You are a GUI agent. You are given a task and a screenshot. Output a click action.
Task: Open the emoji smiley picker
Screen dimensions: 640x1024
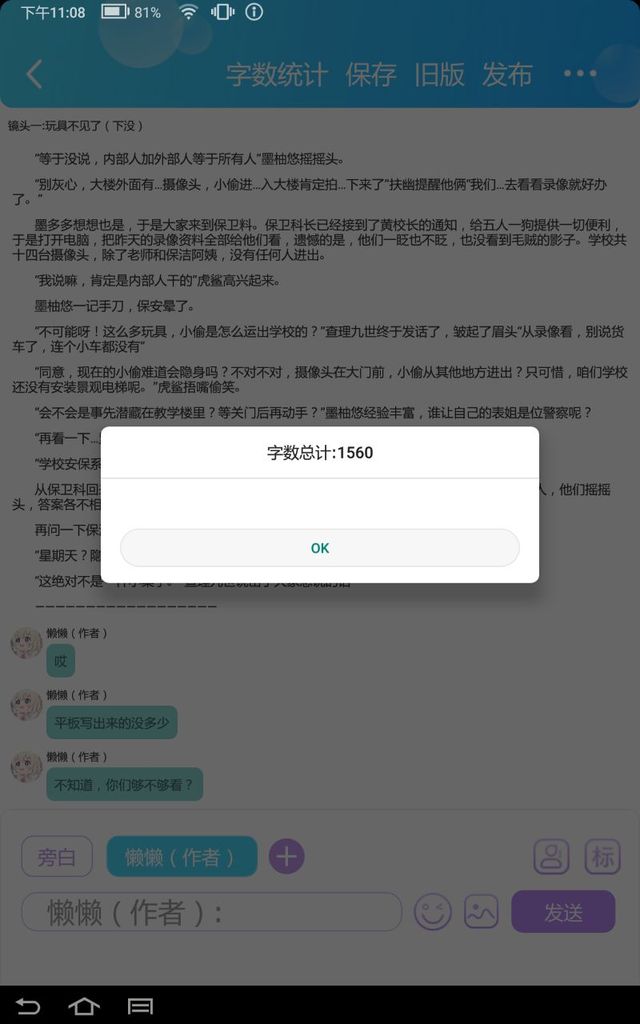point(432,911)
